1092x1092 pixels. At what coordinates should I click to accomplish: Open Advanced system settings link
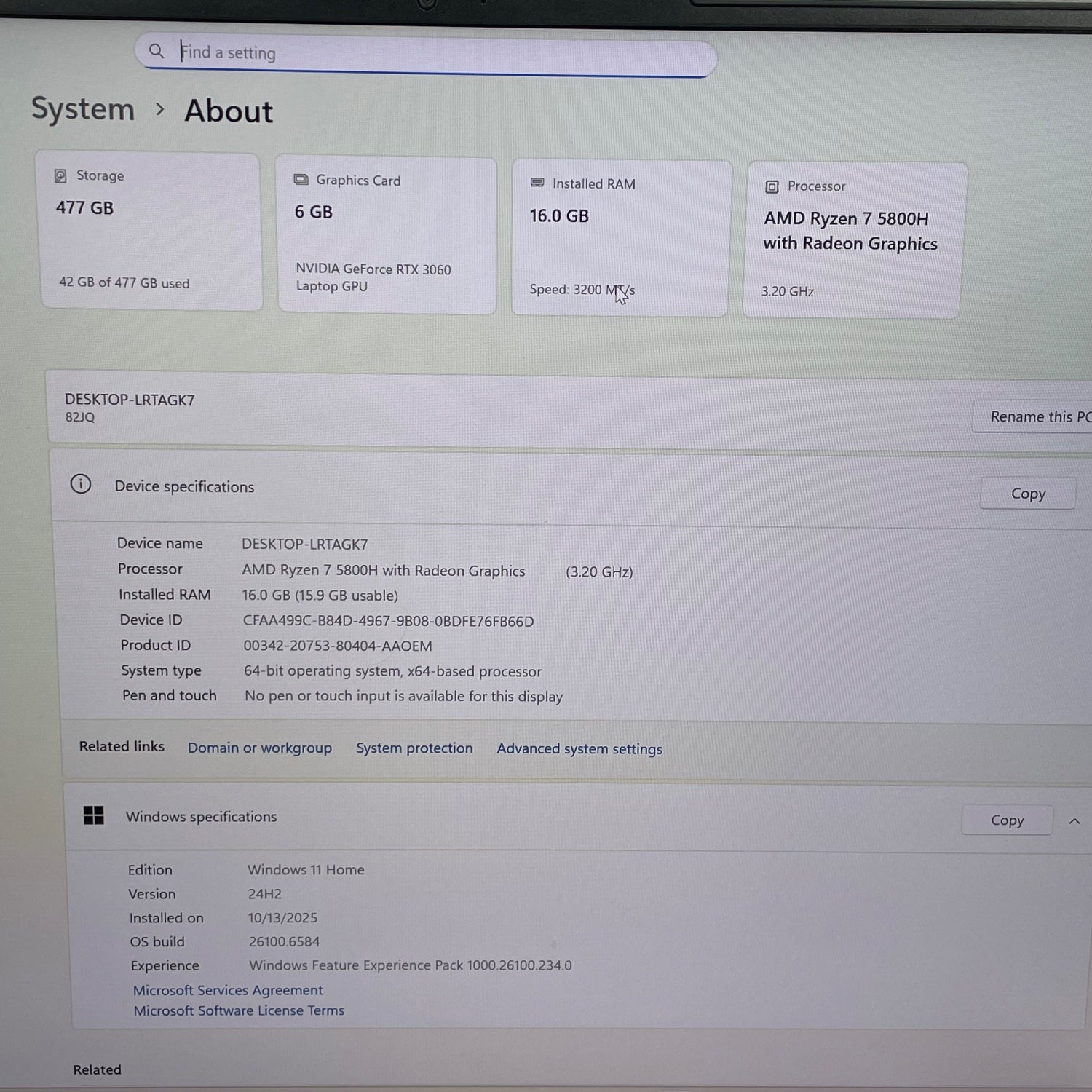pyautogui.click(x=579, y=749)
